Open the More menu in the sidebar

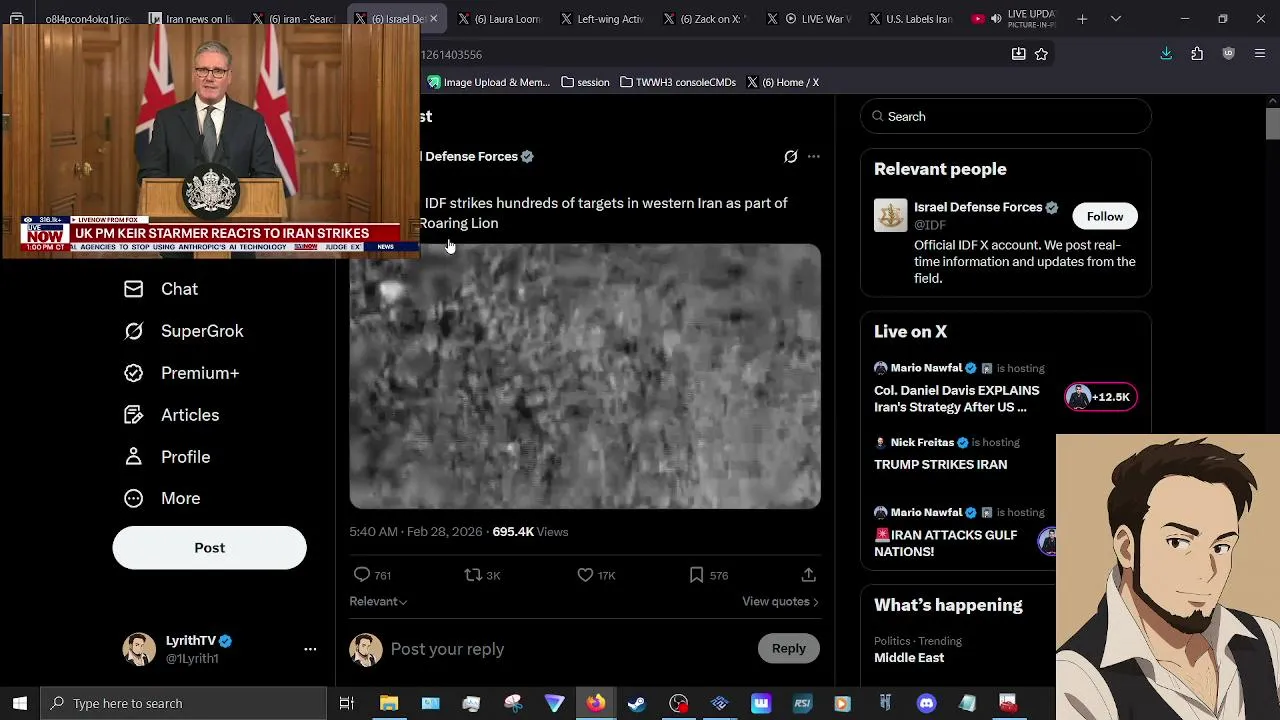pyautogui.click(x=162, y=498)
